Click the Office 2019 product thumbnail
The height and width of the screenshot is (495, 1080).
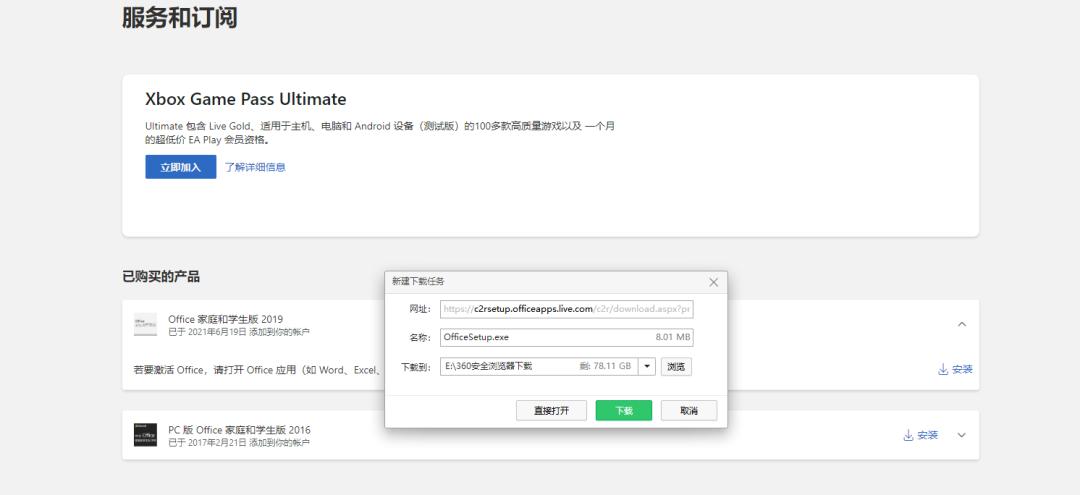coord(145,324)
